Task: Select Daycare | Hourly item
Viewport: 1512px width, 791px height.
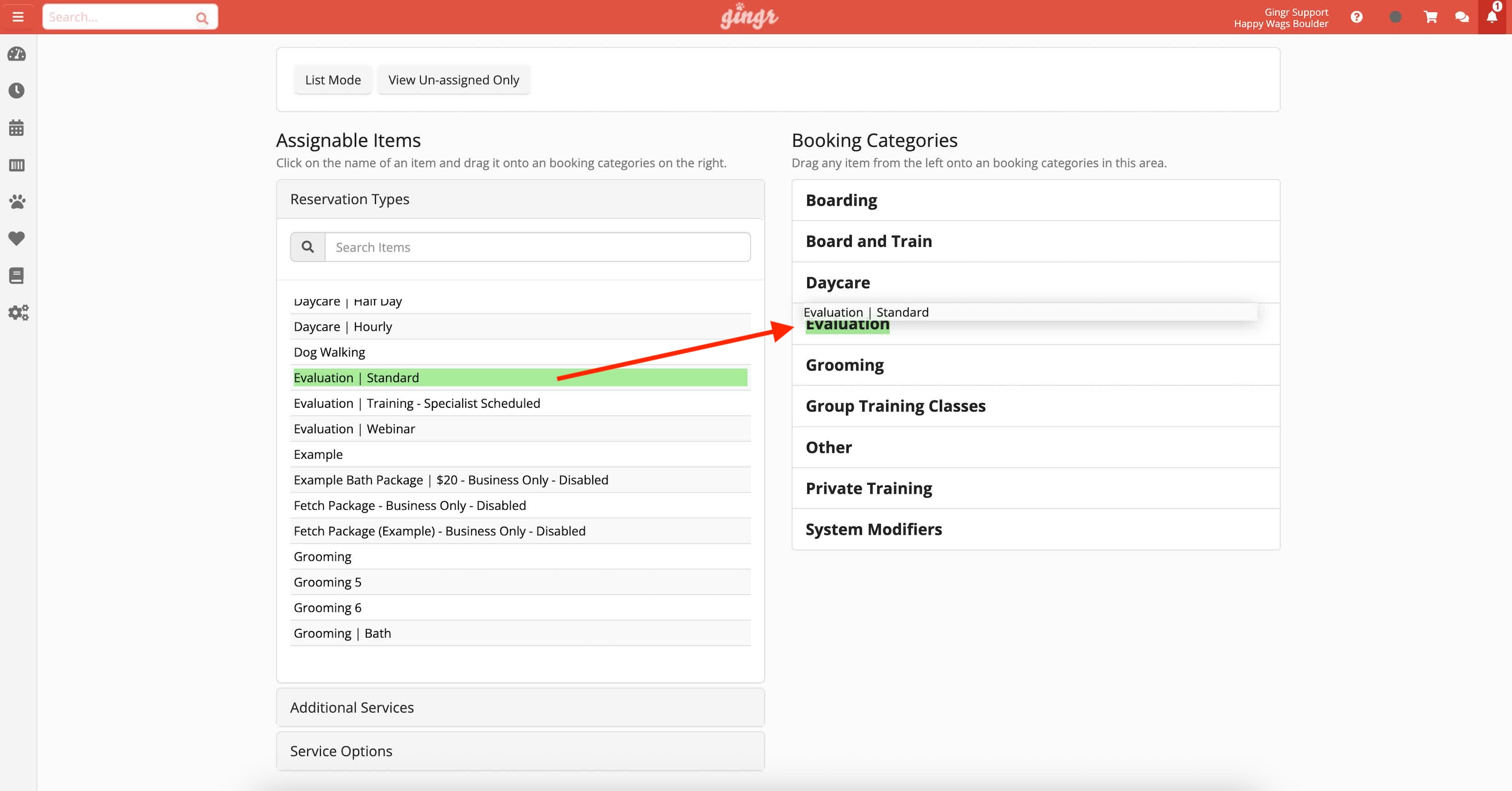Action: pos(520,326)
